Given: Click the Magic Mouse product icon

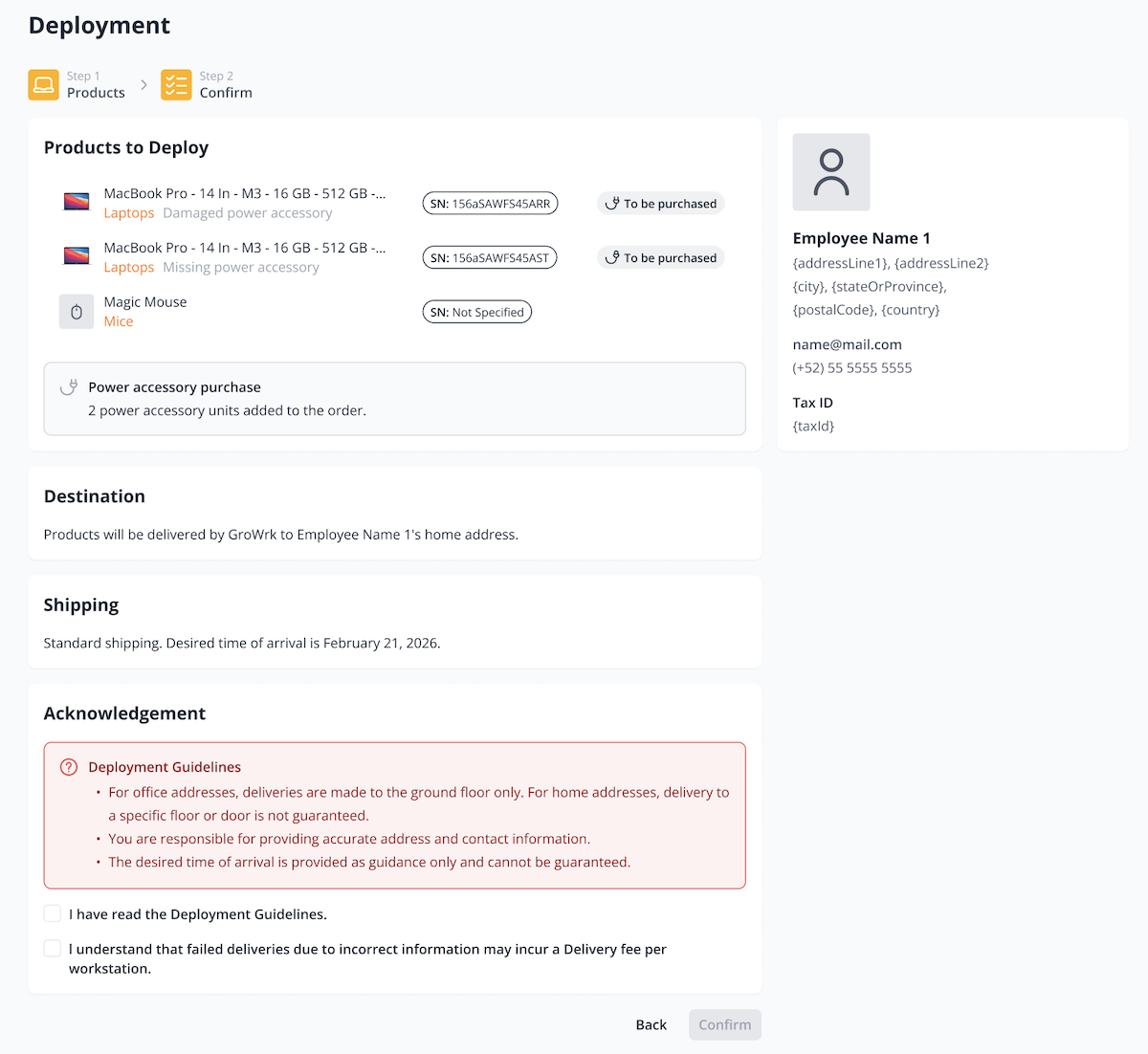Looking at the screenshot, I should click(77, 312).
